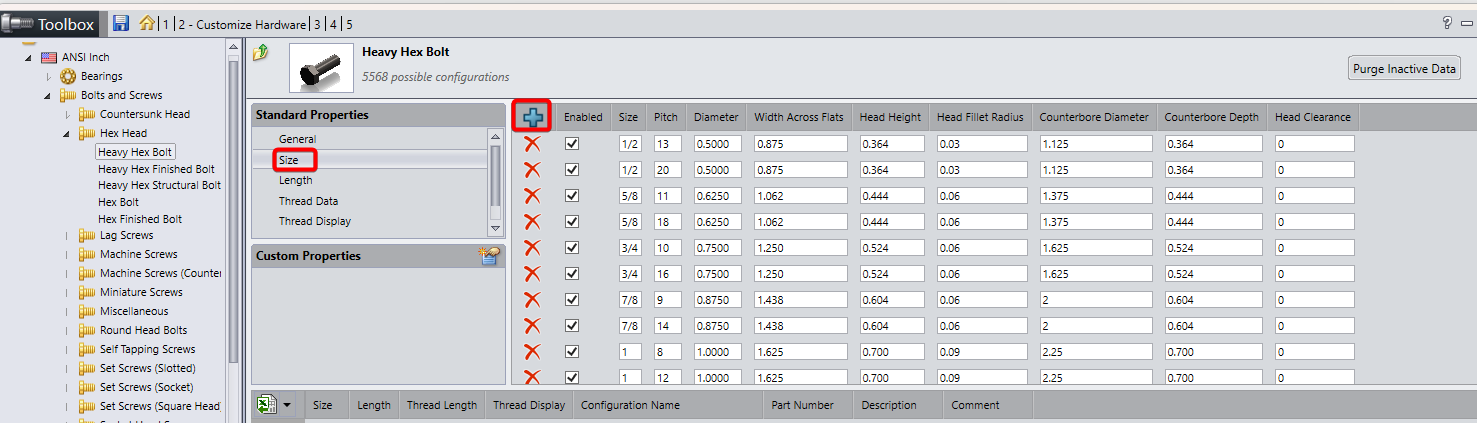The width and height of the screenshot is (1477, 423).
Task: Add a new custom property via its icon
Action: coord(489,256)
